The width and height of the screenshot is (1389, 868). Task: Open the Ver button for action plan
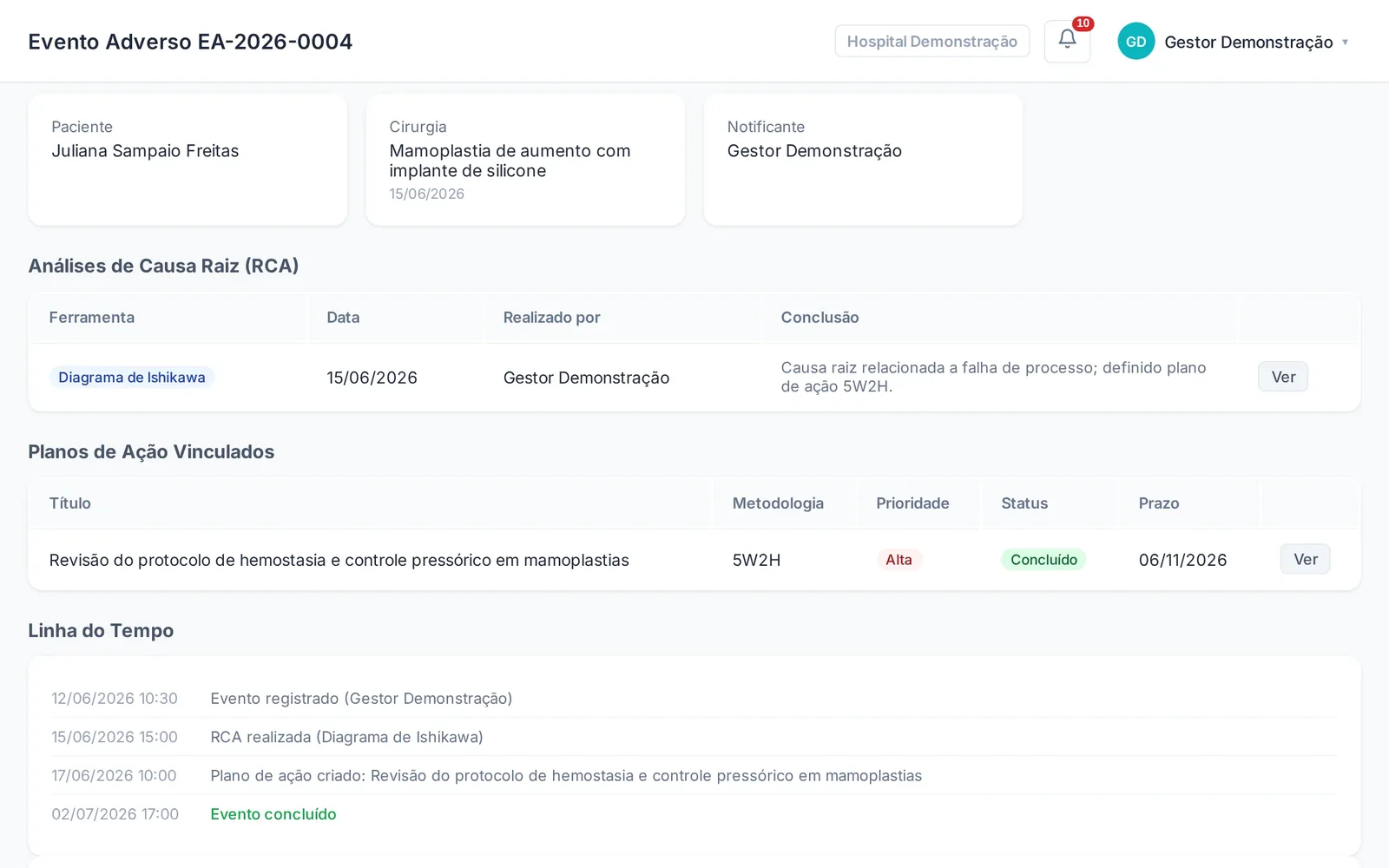(1305, 559)
